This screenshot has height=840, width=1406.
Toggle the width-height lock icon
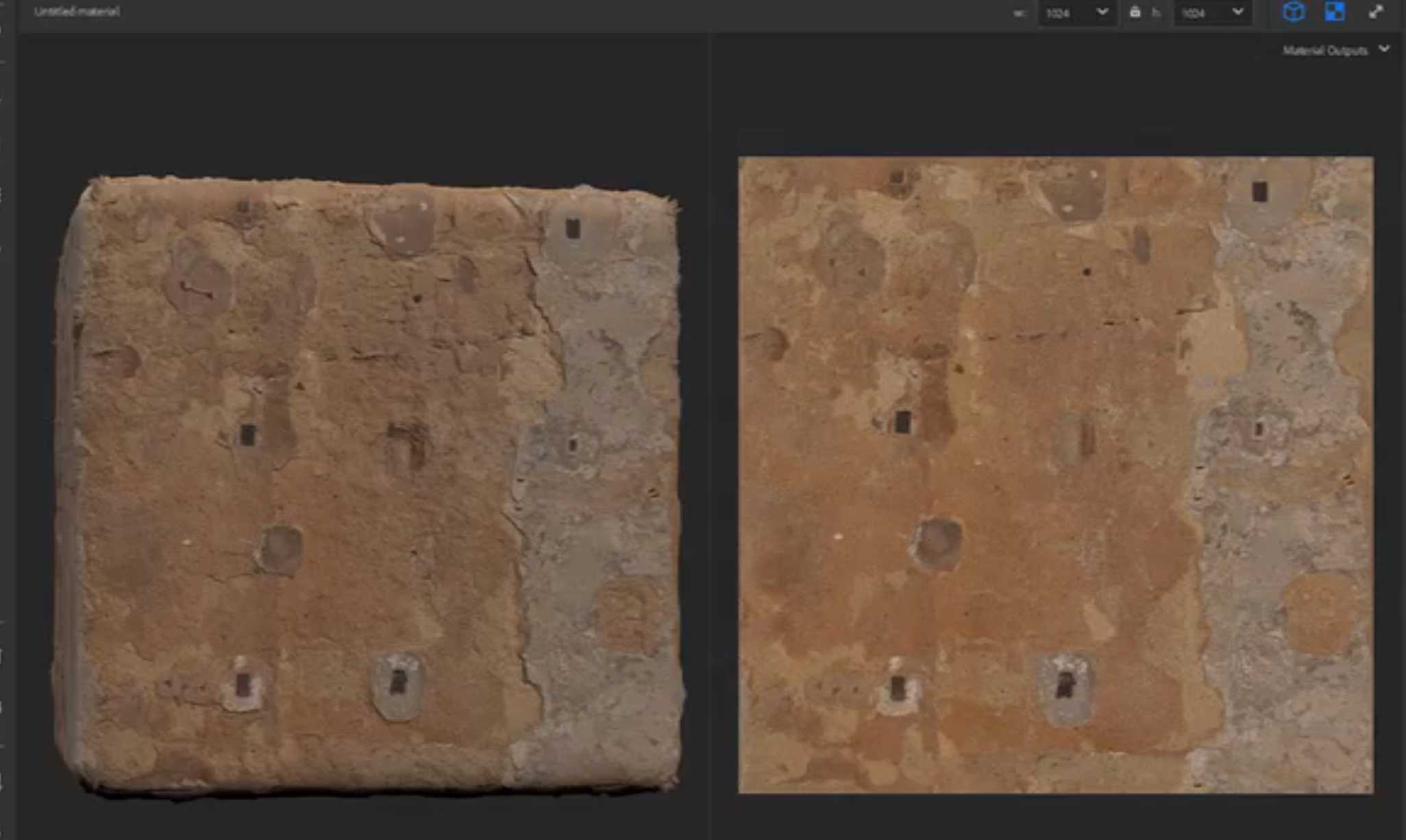tap(1135, 12)
